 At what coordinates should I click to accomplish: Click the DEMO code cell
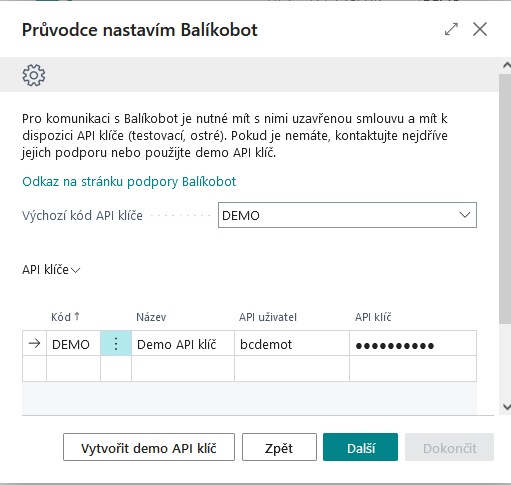[x=73, y=343]
